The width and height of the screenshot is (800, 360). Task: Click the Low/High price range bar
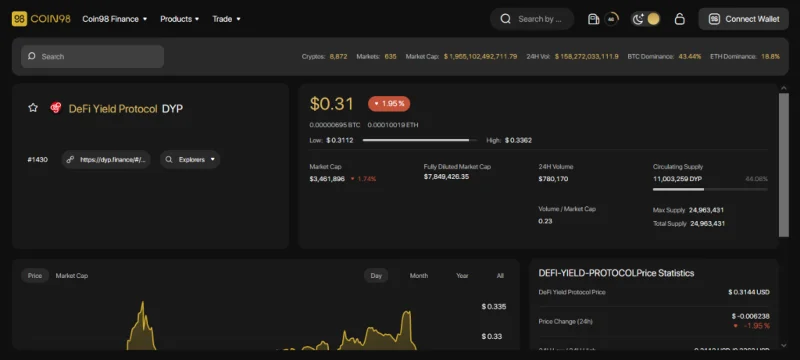click(x=419, y=140)
